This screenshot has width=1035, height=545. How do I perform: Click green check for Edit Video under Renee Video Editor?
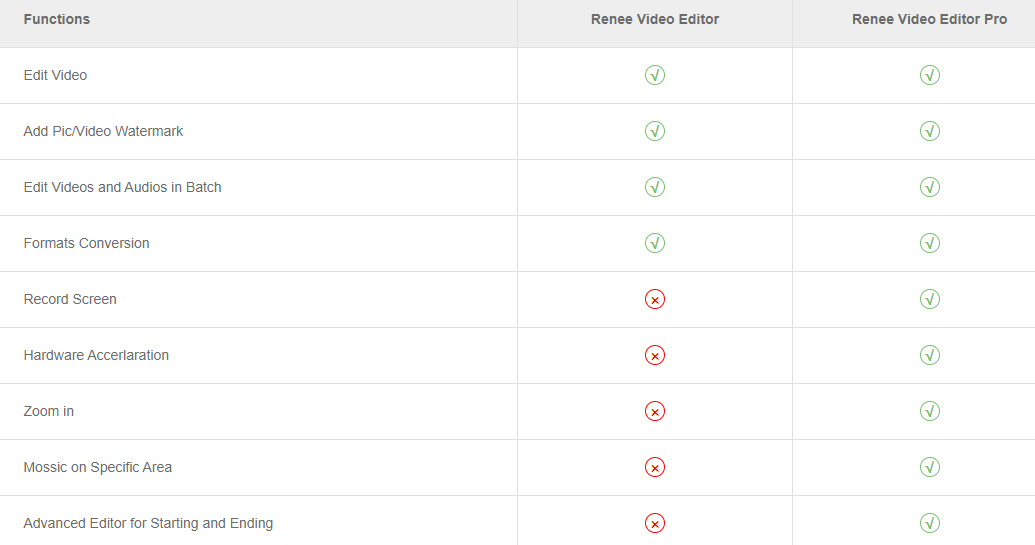point(655,75)
